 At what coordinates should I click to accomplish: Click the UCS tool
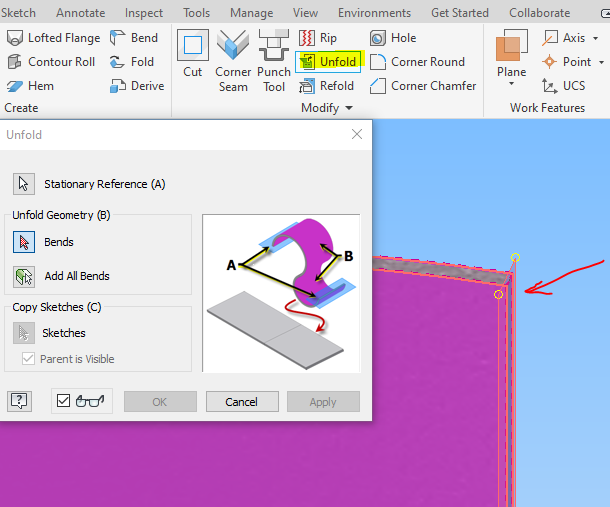tap(563, 86)
